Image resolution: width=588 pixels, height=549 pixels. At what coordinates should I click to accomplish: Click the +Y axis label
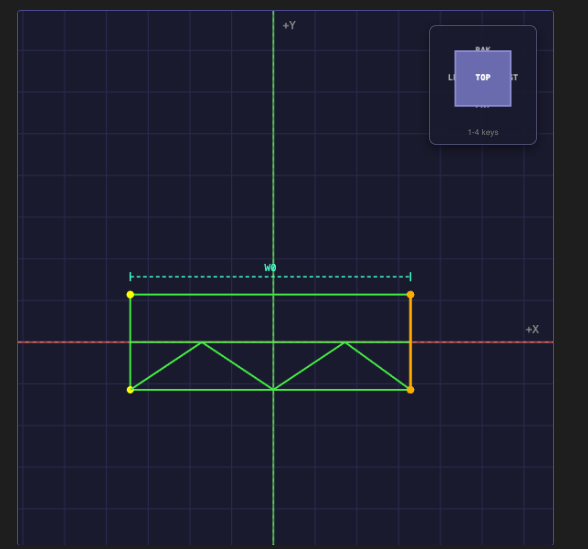click(x=289, y=26)
